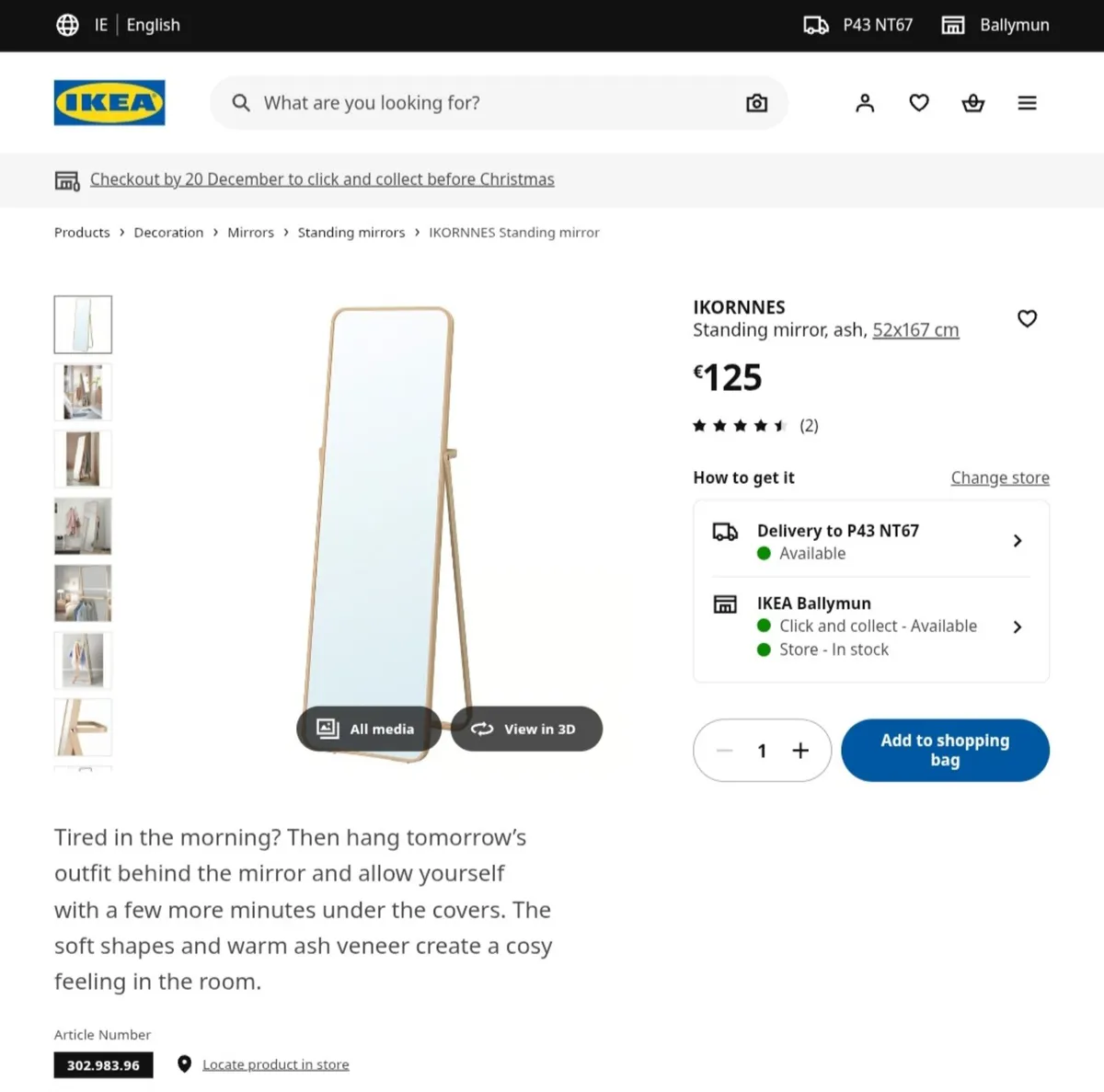Expand the Delivery to P43 NT67 section

(870, 541)
